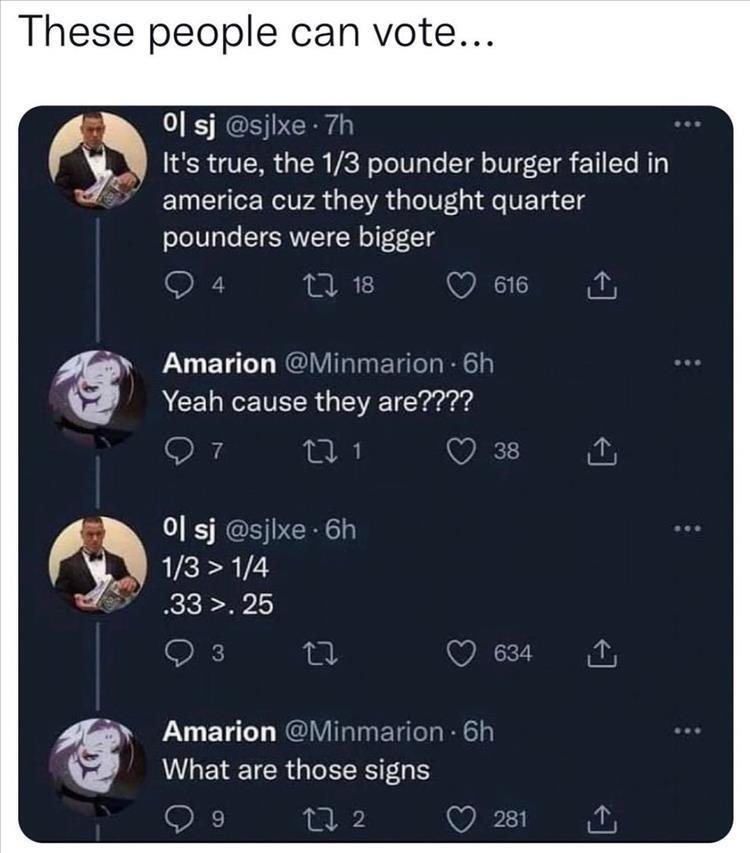Like the 'What are those signs' tweet
The image size is (750, 853).
pyautogui.click(x=461, y=822)
